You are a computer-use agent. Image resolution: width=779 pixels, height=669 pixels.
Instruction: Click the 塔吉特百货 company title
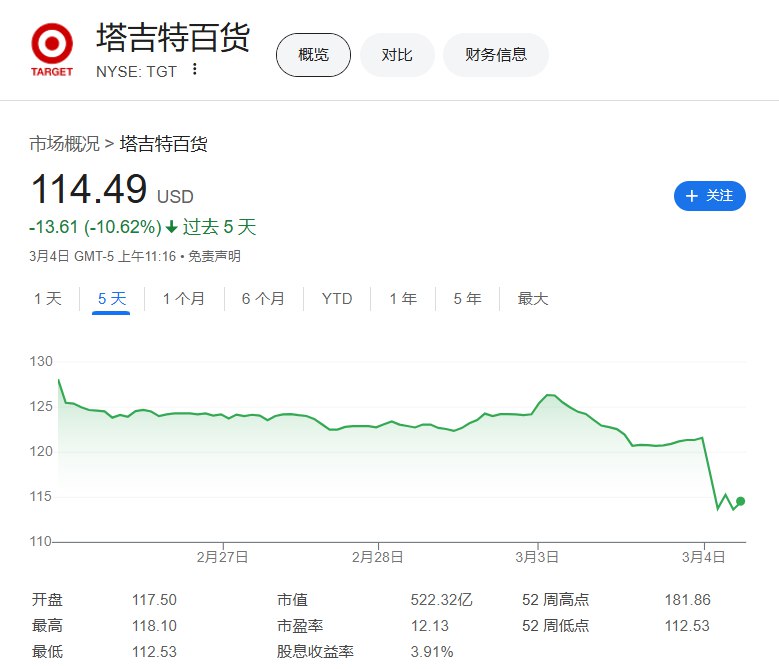(x=173, y=37)
